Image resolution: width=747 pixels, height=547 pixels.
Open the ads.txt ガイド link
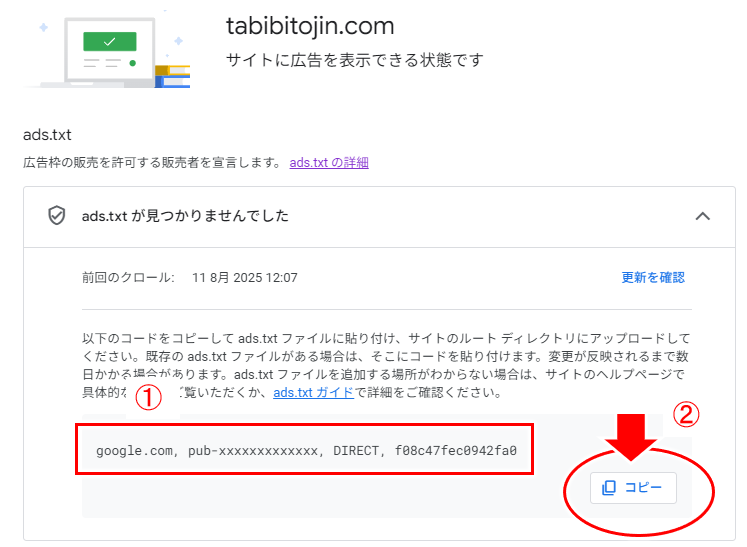coord(313,392)
